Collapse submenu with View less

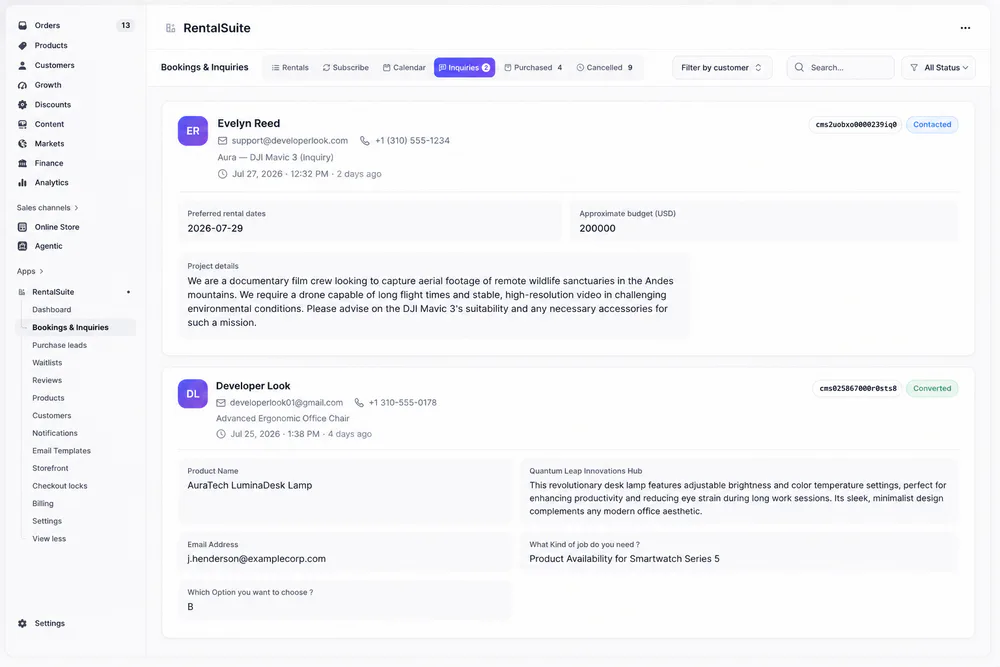(x=49, y=539)
